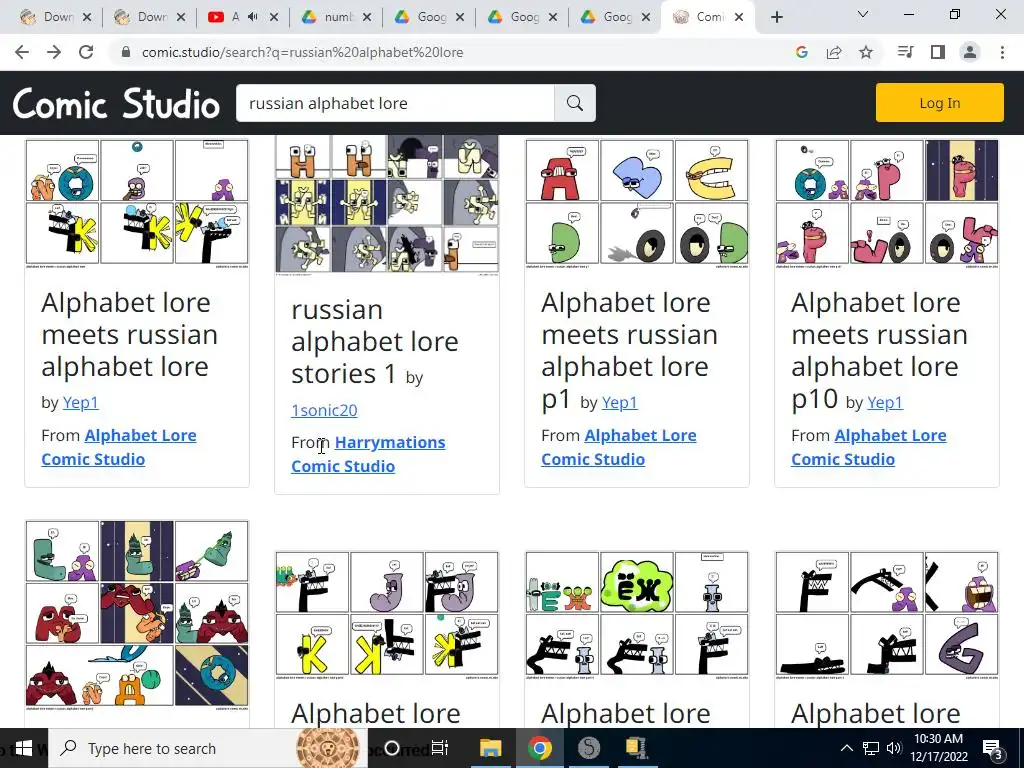Screen dimensions: 1024x768
Task: Reload the page with refresh icon
Action: point(86,52)
